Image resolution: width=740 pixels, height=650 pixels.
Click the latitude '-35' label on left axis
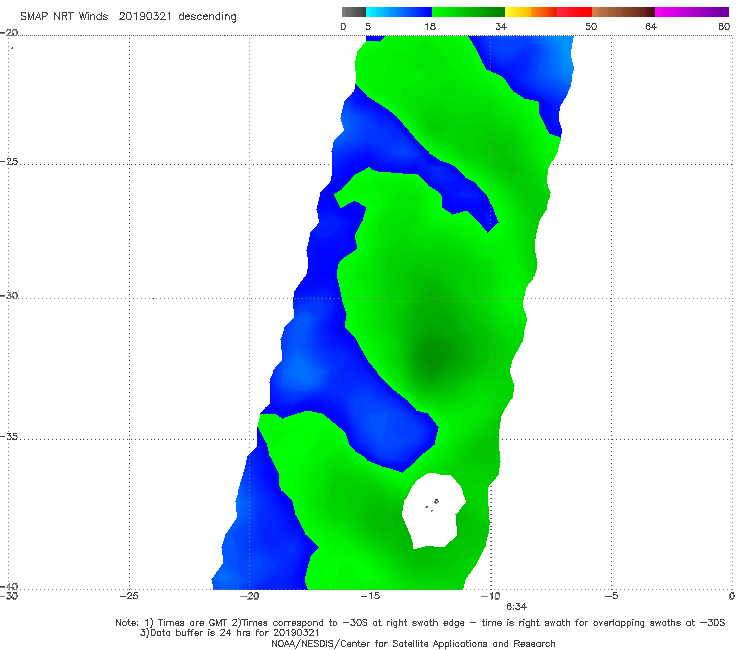tap(9, 437)
